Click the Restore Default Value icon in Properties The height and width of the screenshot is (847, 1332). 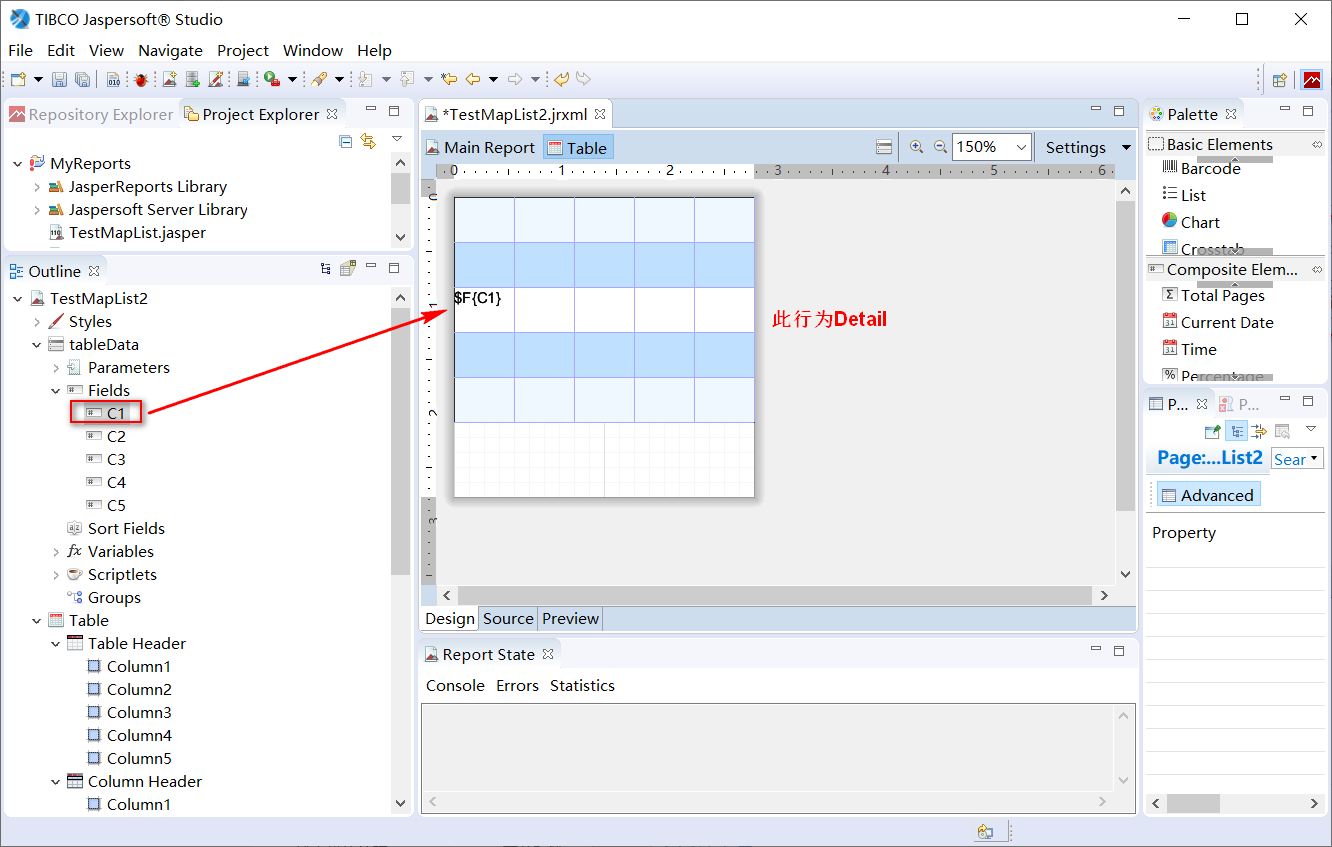pyautogui.click(x=1282, y=431)
